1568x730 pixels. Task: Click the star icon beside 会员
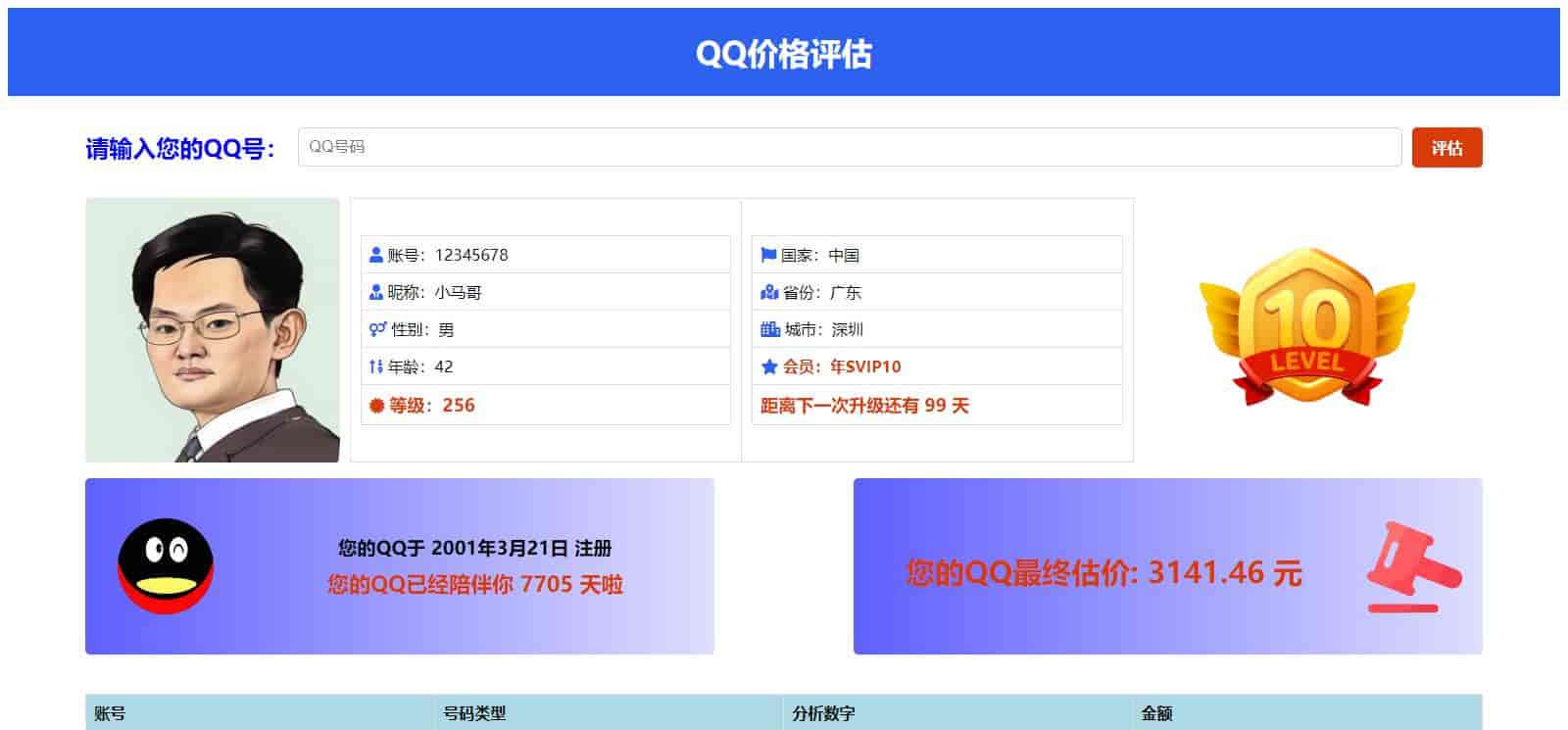point(769,366)
